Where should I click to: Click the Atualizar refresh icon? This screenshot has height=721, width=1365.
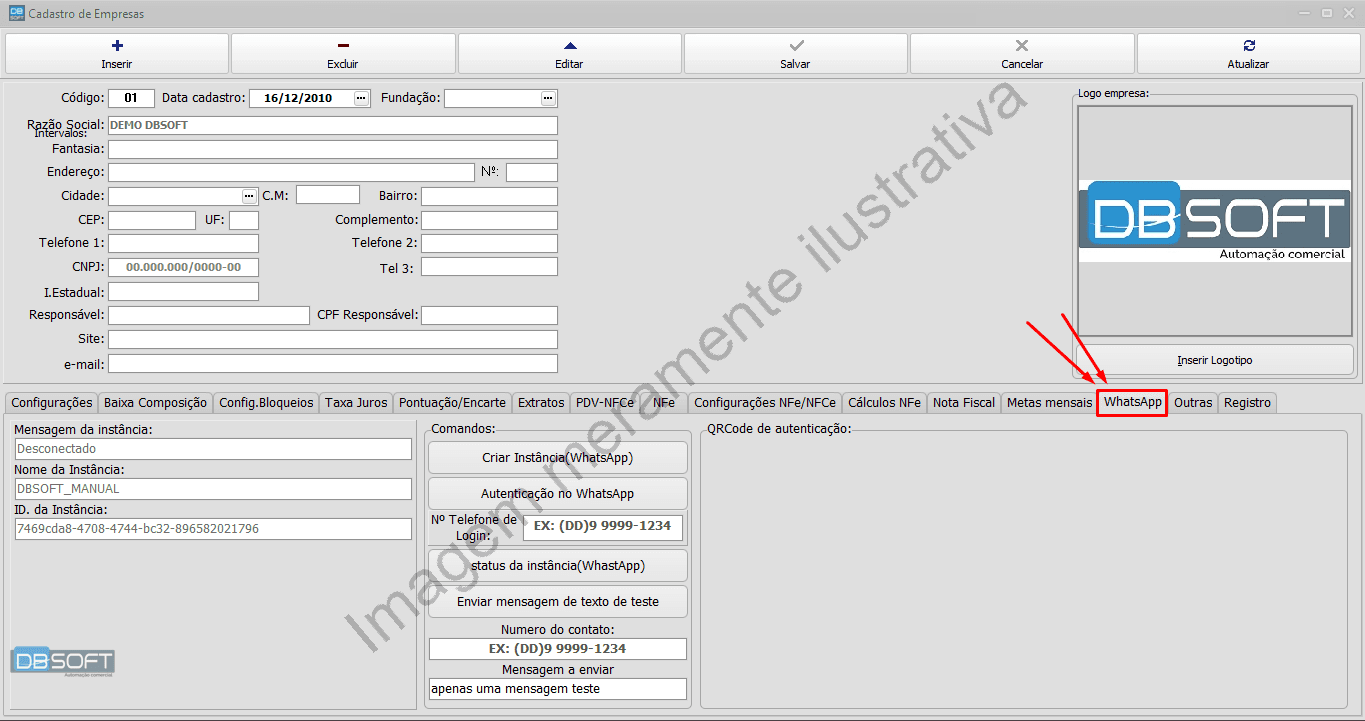pos(1248,46)
